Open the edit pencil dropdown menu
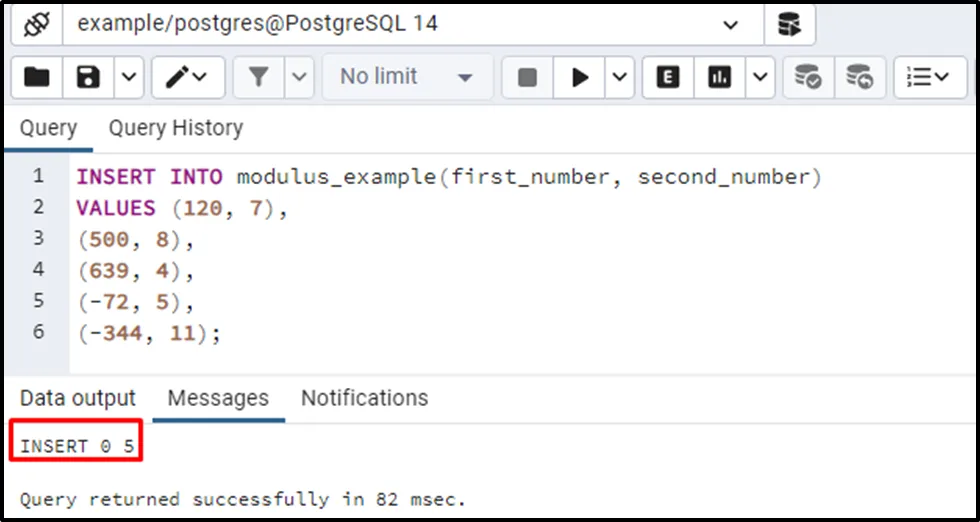This screenshot has height=522, width=980. click(187, 77)
